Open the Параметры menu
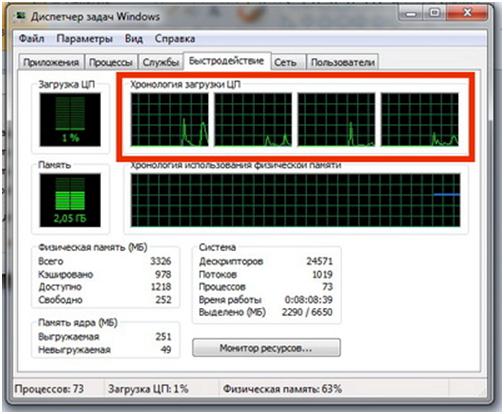 tap(84, 39)
